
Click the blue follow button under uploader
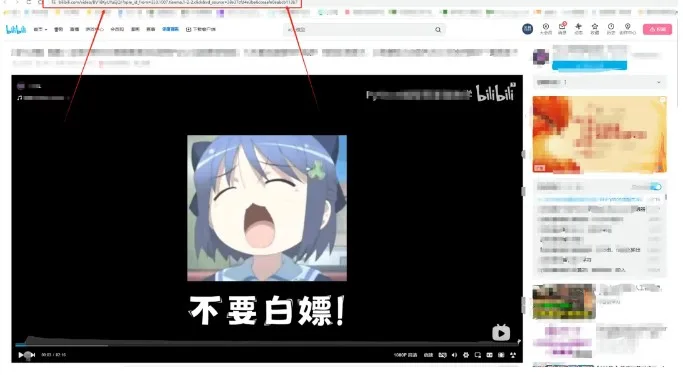(x=589, y=65)
